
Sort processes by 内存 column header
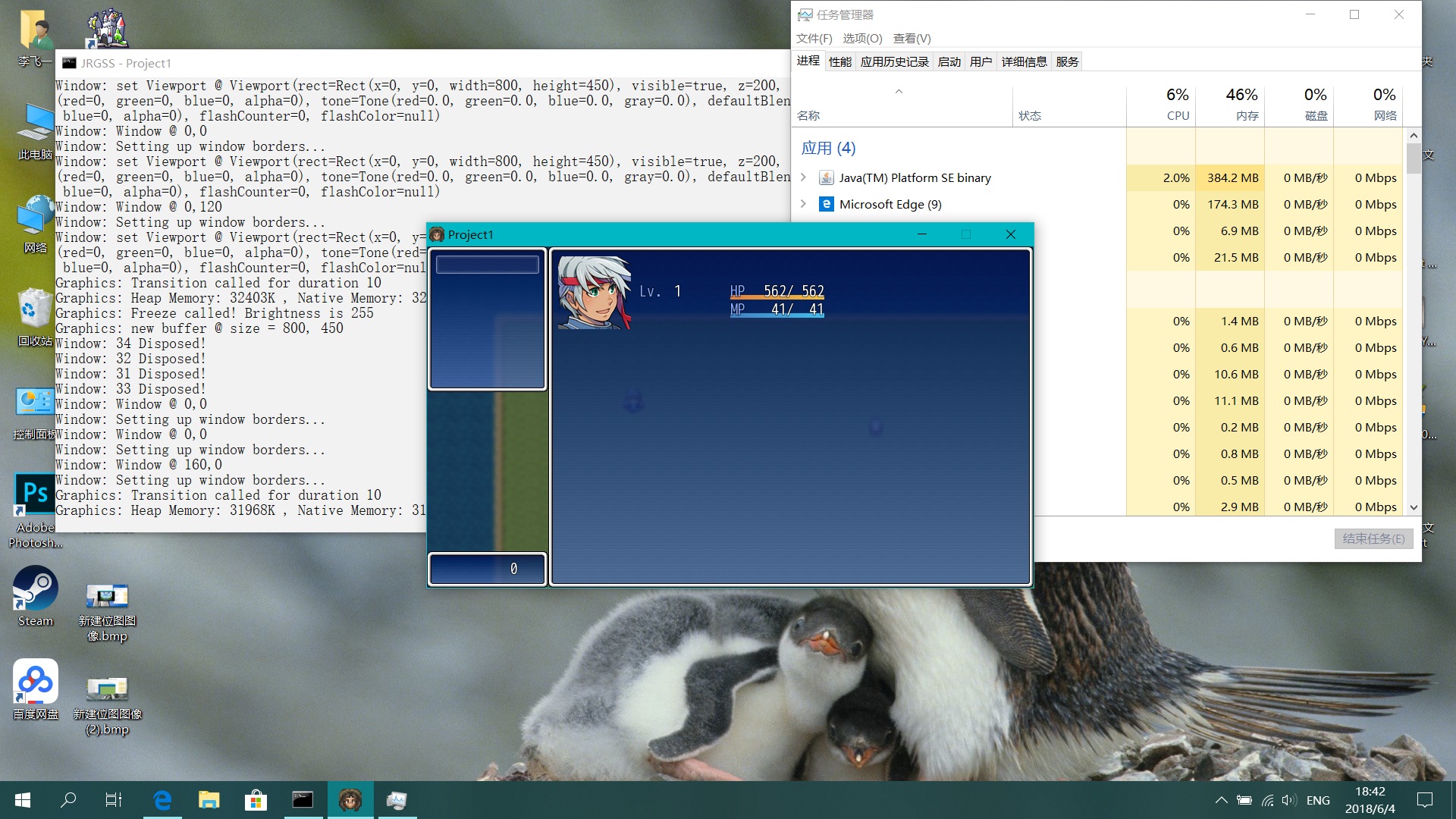1230,105
